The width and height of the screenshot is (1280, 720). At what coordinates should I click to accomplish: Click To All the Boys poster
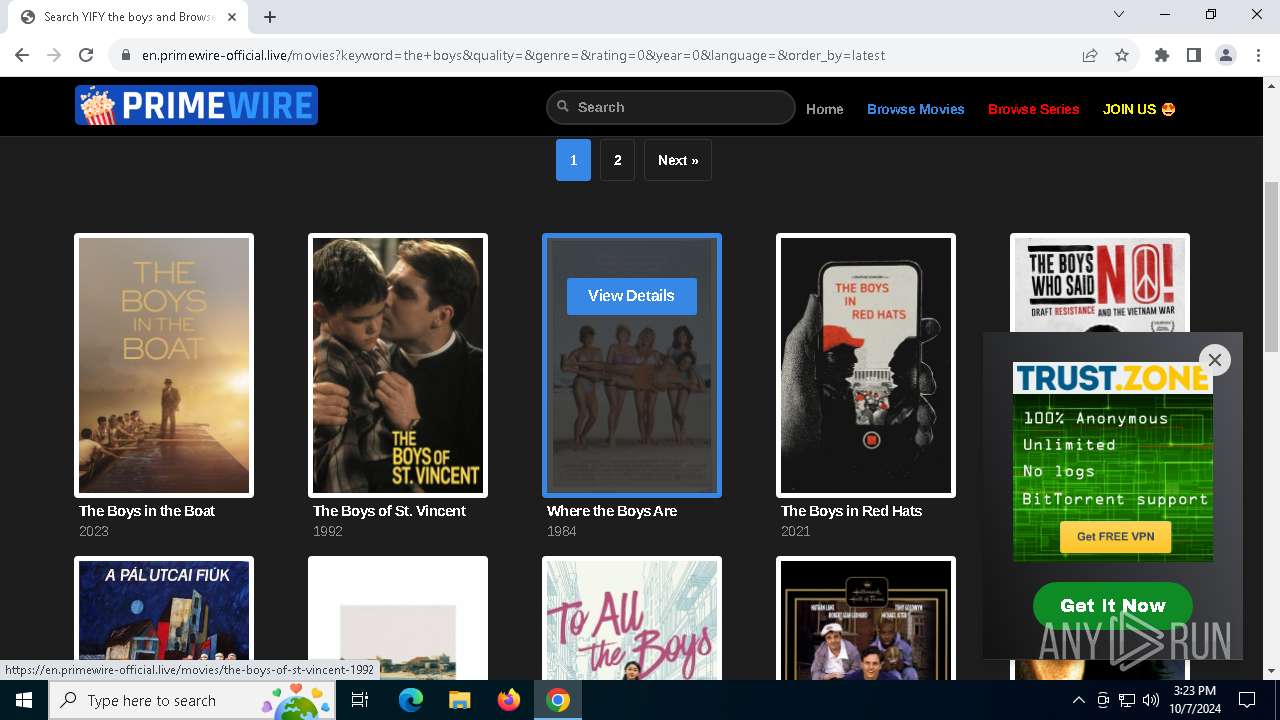pyautogui.click(x=632, y=618)
